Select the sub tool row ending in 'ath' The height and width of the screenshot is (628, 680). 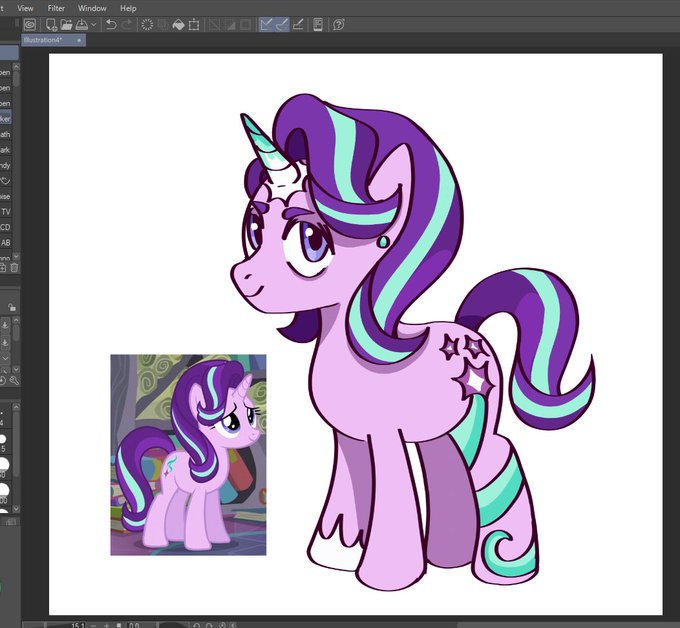6,134
